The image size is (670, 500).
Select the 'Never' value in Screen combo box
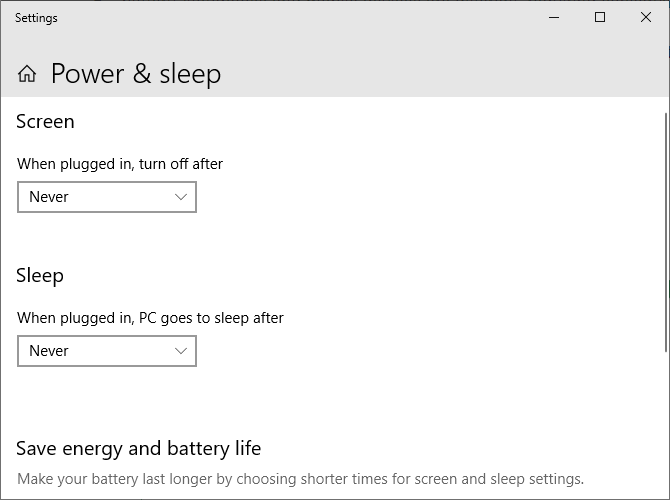click(49, 197)
